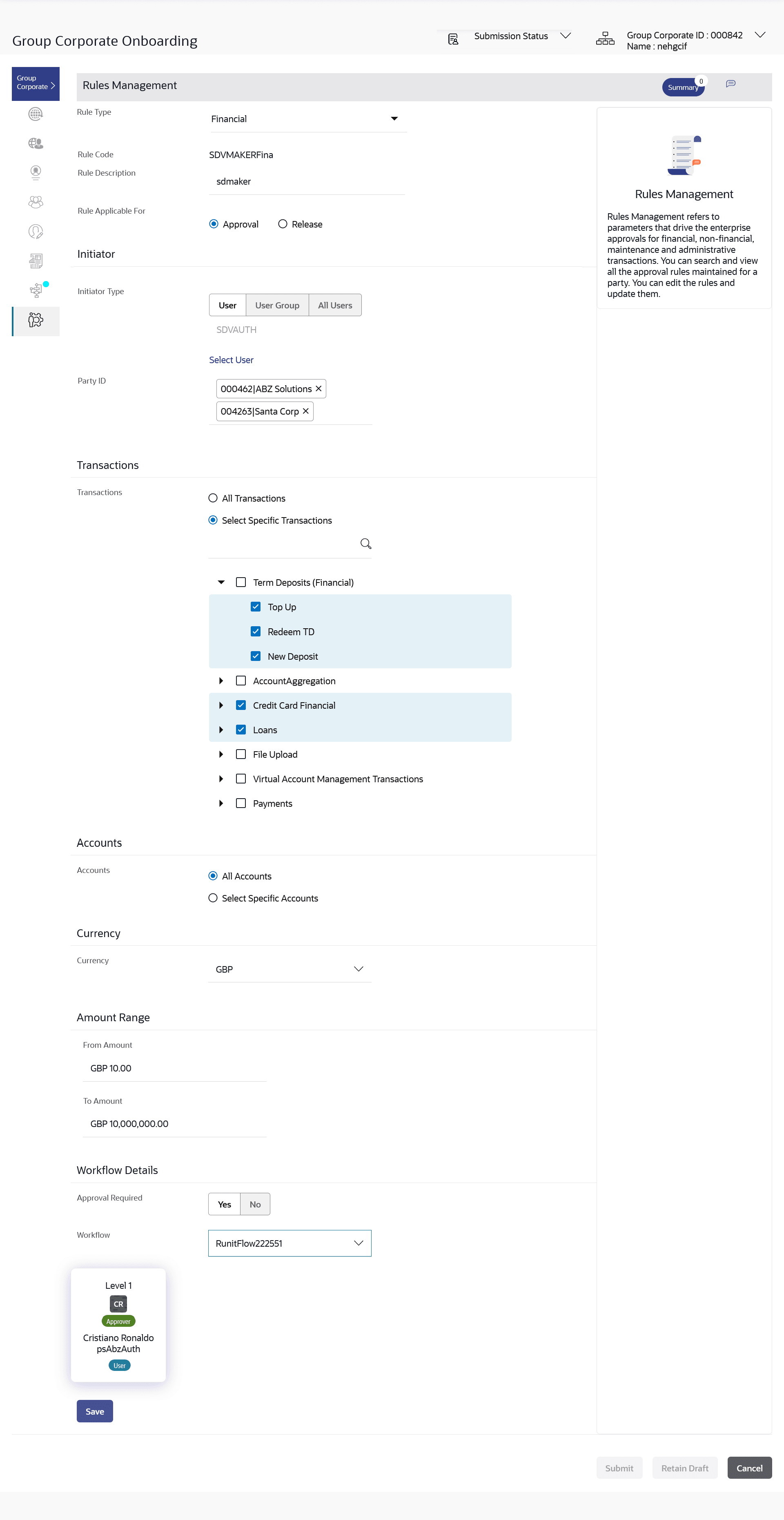Select the Release radio button

tap(283, 224)
